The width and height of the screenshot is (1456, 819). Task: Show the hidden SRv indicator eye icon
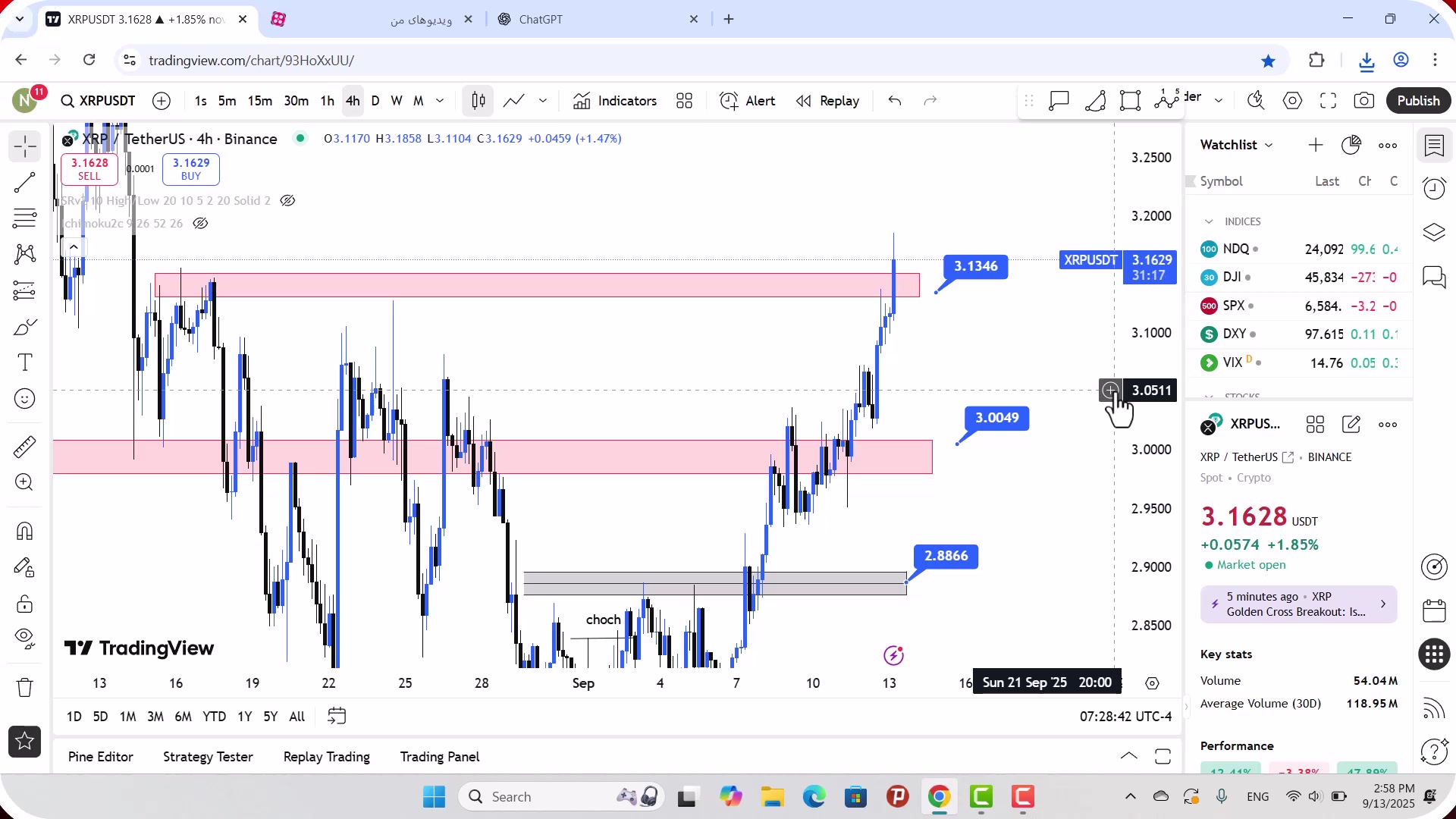[287, 201]
